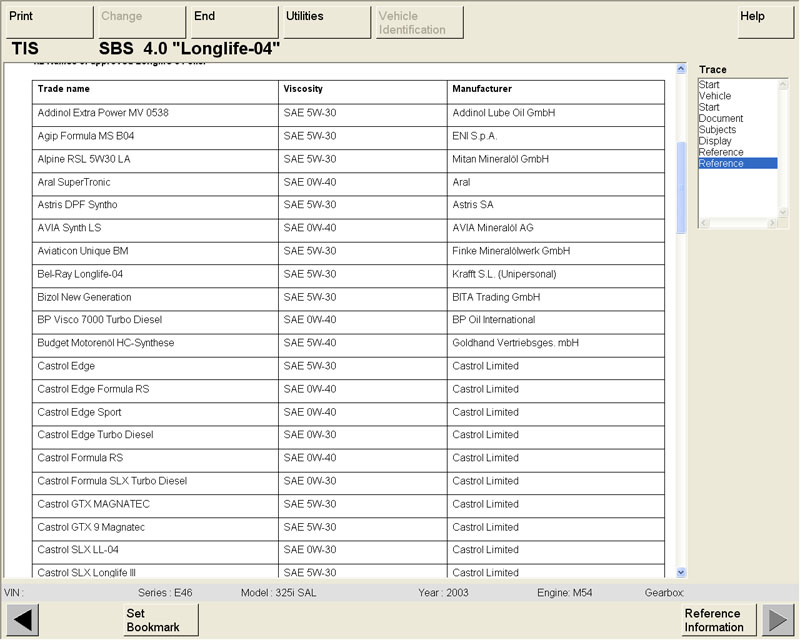The image size is (800, 640).
Task: Open the Utilities menu button
Action: [327, 22]
